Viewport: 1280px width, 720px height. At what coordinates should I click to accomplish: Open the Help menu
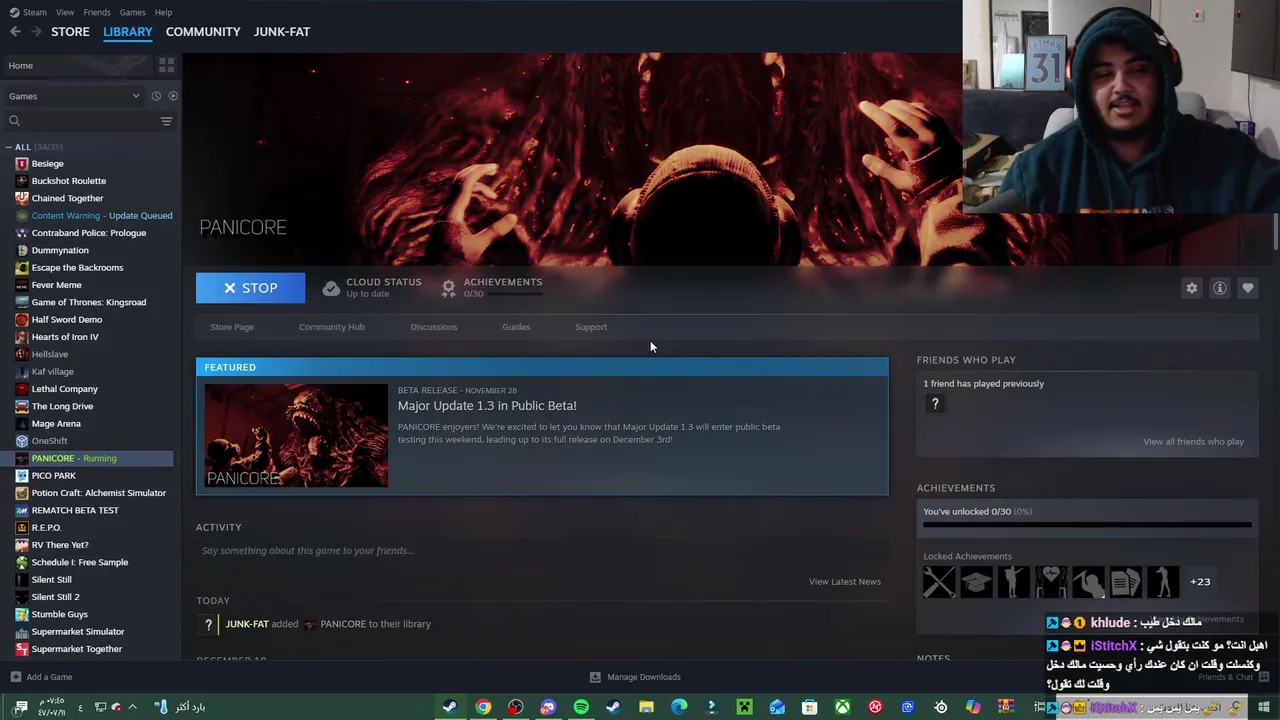click(x=163, y=12)
